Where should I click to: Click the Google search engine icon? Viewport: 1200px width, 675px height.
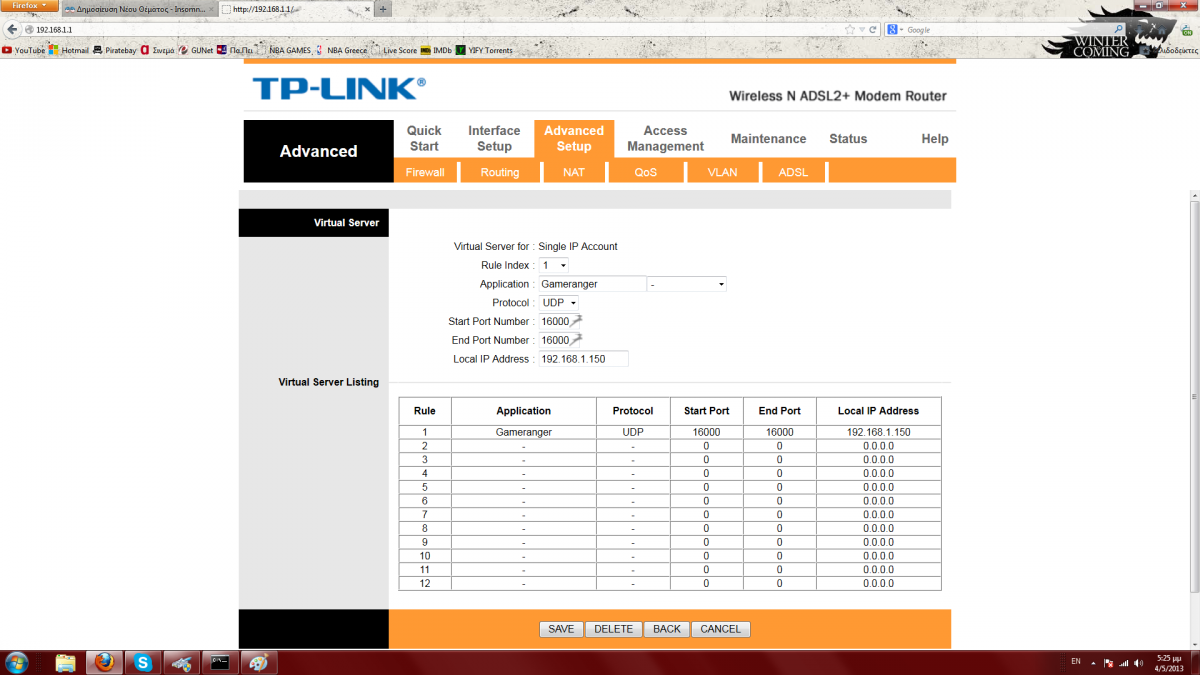click(x=892, y=30)
